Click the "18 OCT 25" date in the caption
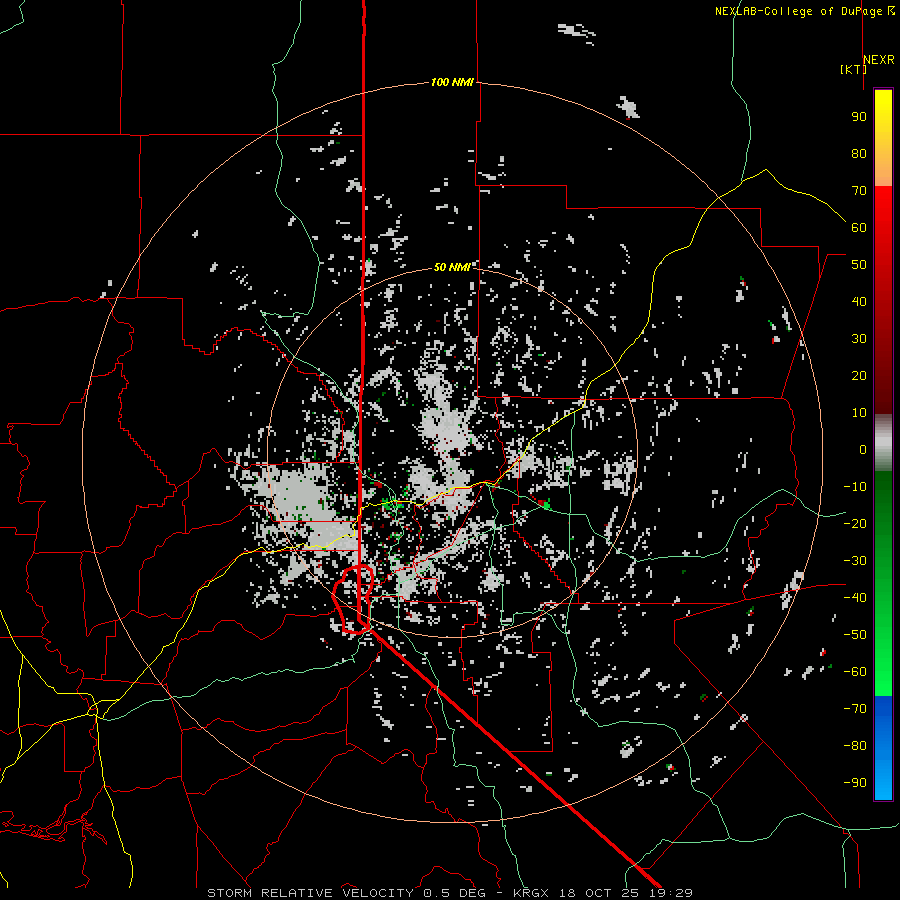The width and height of the screenshot is (900, 900). (x=599, y=893)
